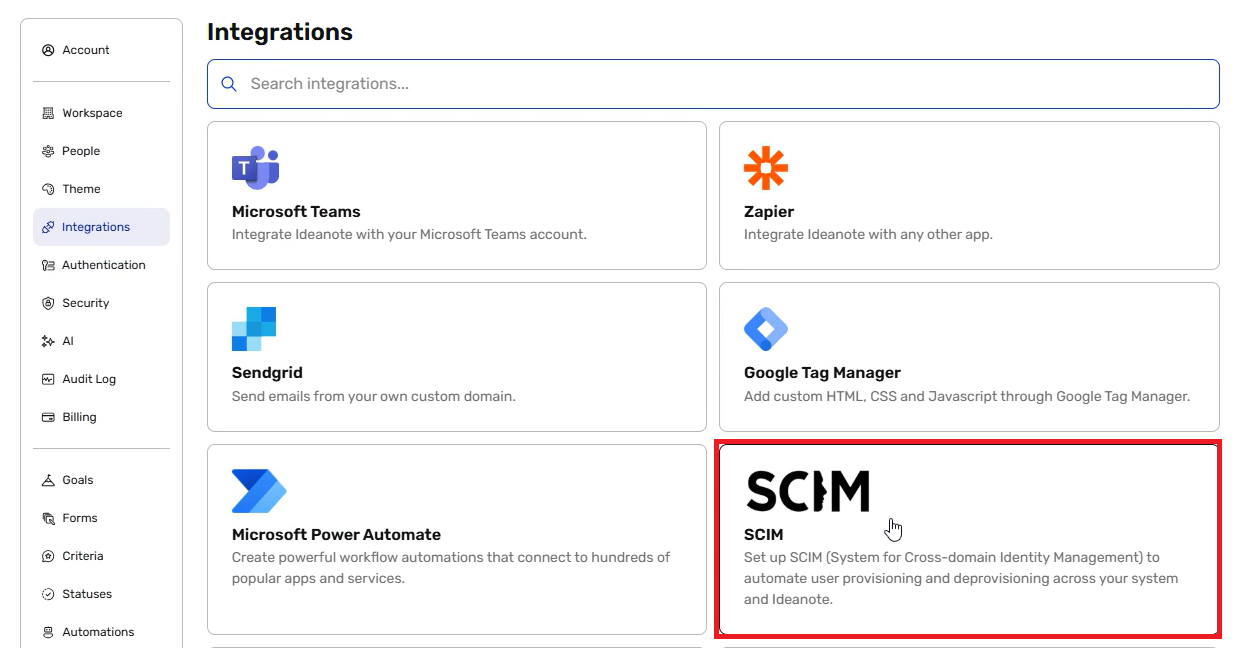Click the Power Automate description text
Image resolution: width=1254 pixels, height=648 pixels.
click(x=451, y=568)
